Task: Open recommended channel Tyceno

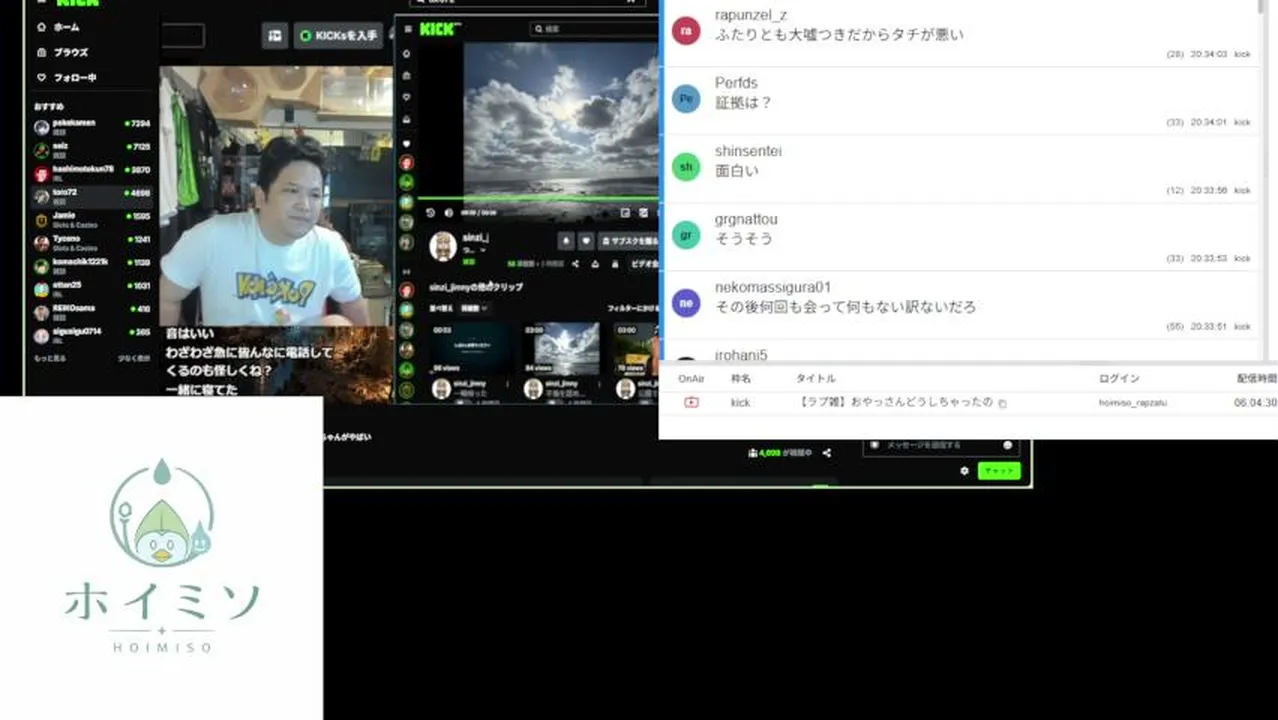Action: click(x=91, y=241)
